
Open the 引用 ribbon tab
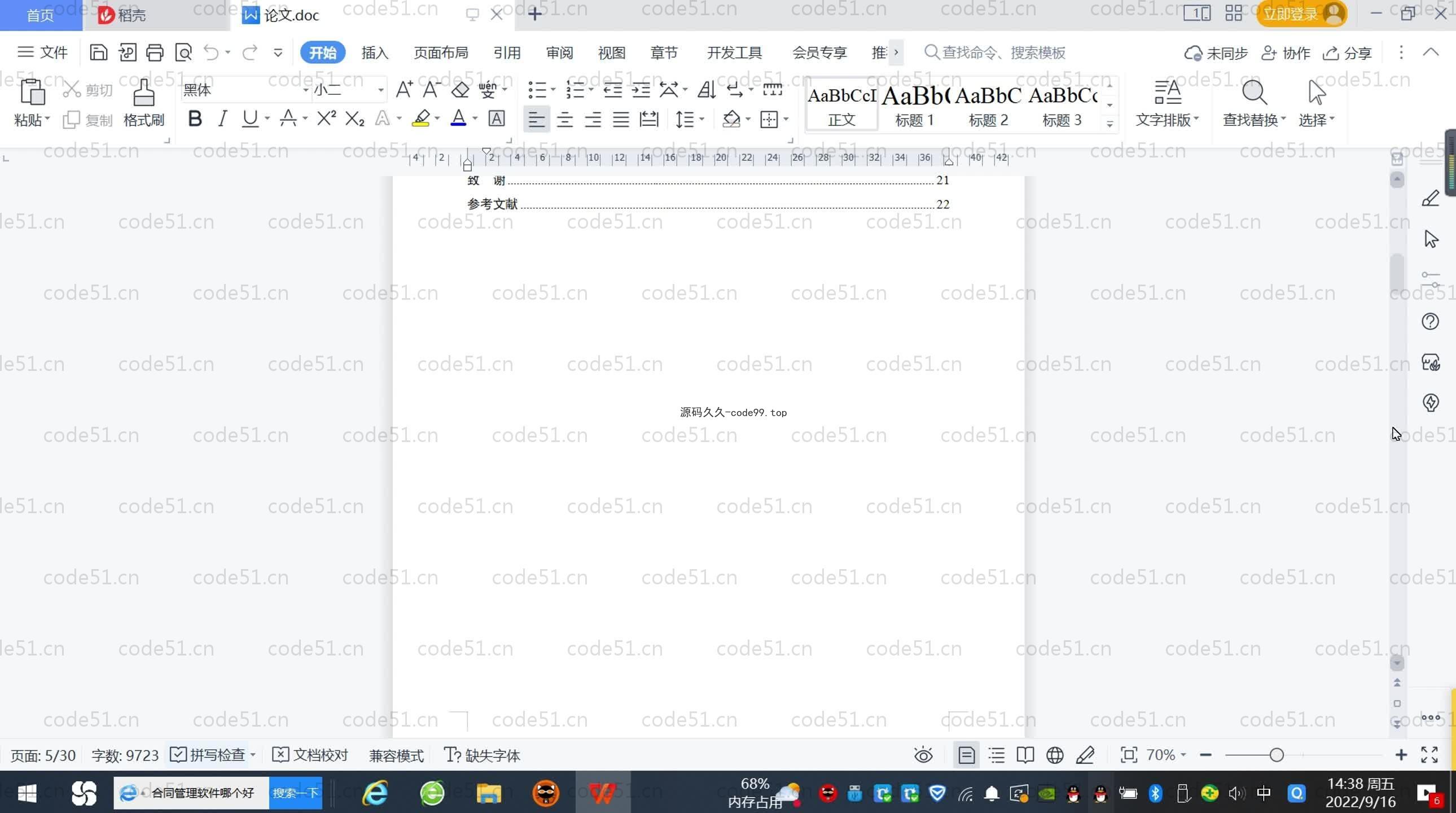(x=506, y=53)
